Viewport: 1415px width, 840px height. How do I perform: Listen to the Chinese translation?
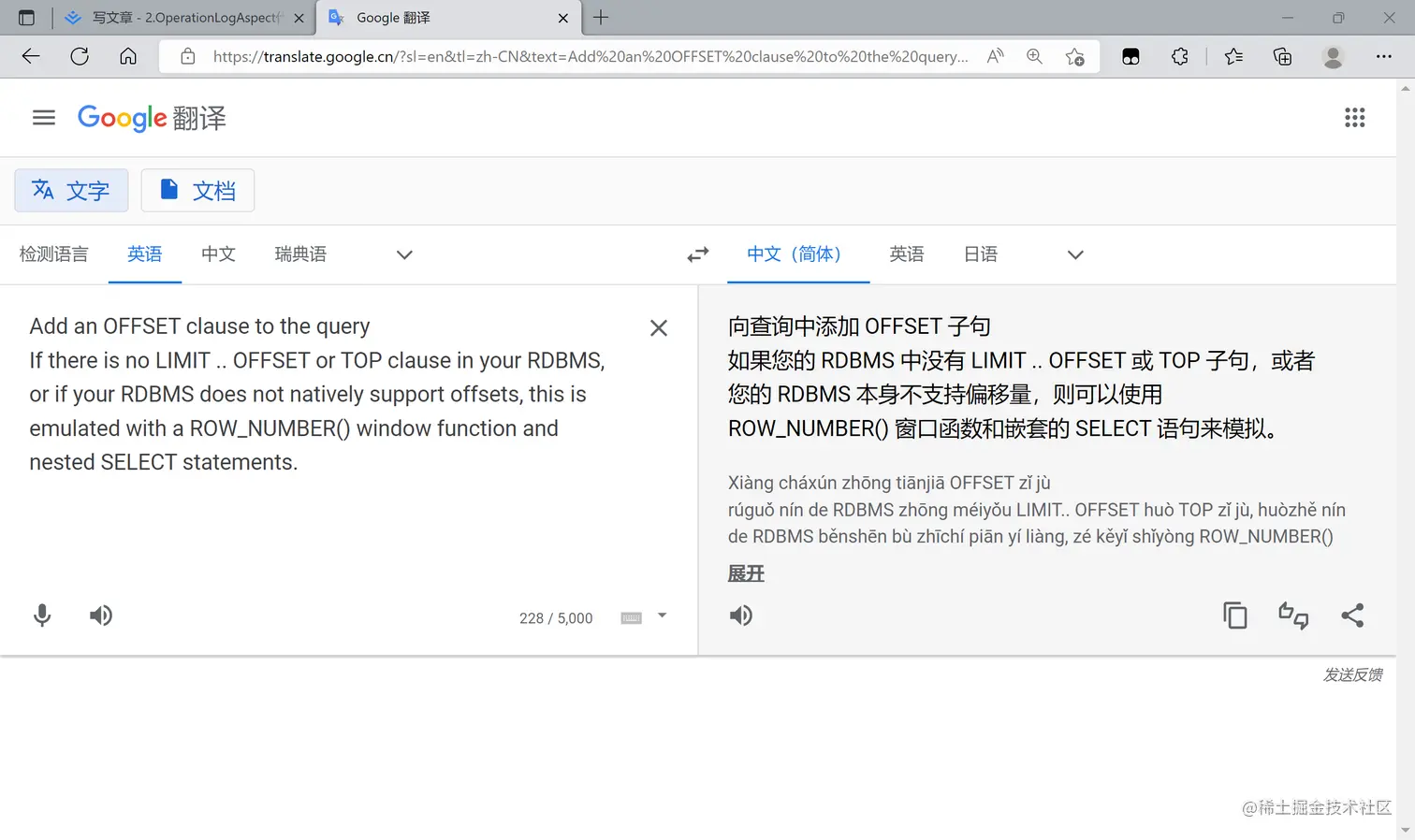click(740, 615)
